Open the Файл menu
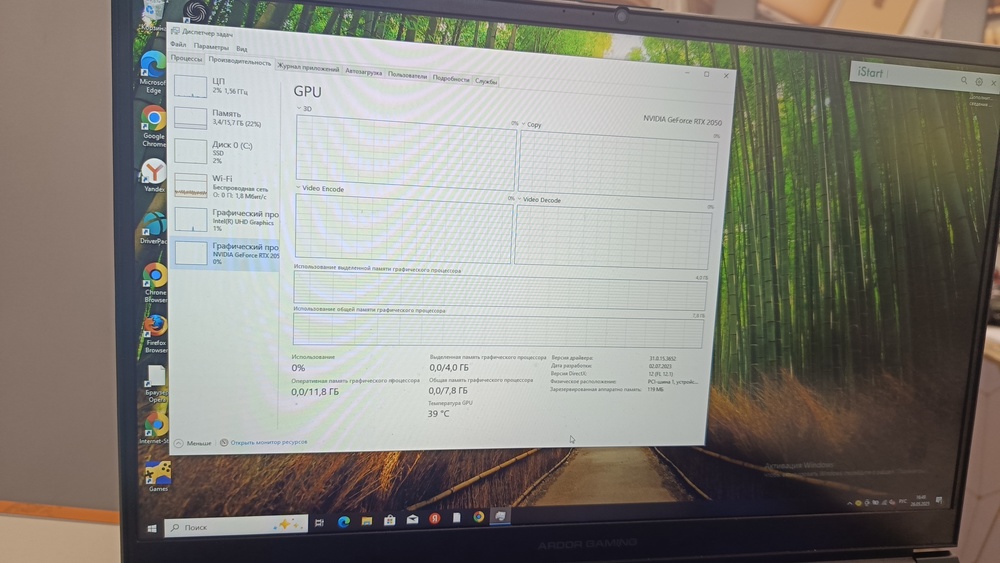 [179, 45]
